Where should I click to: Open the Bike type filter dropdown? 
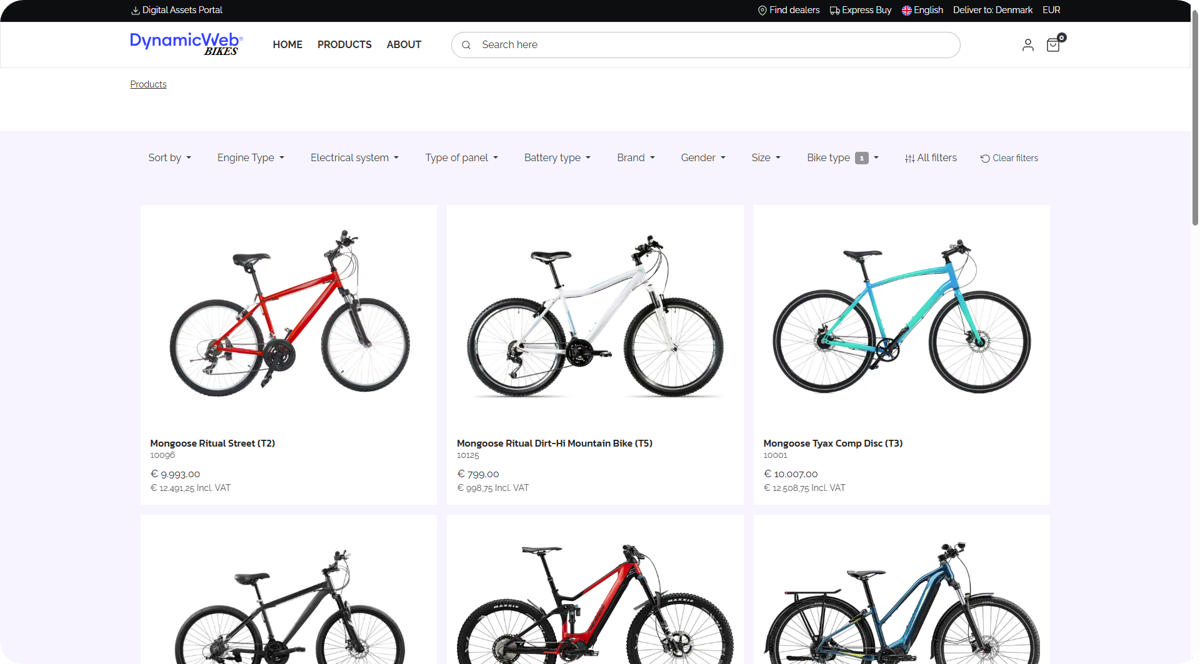pos(842,158)
